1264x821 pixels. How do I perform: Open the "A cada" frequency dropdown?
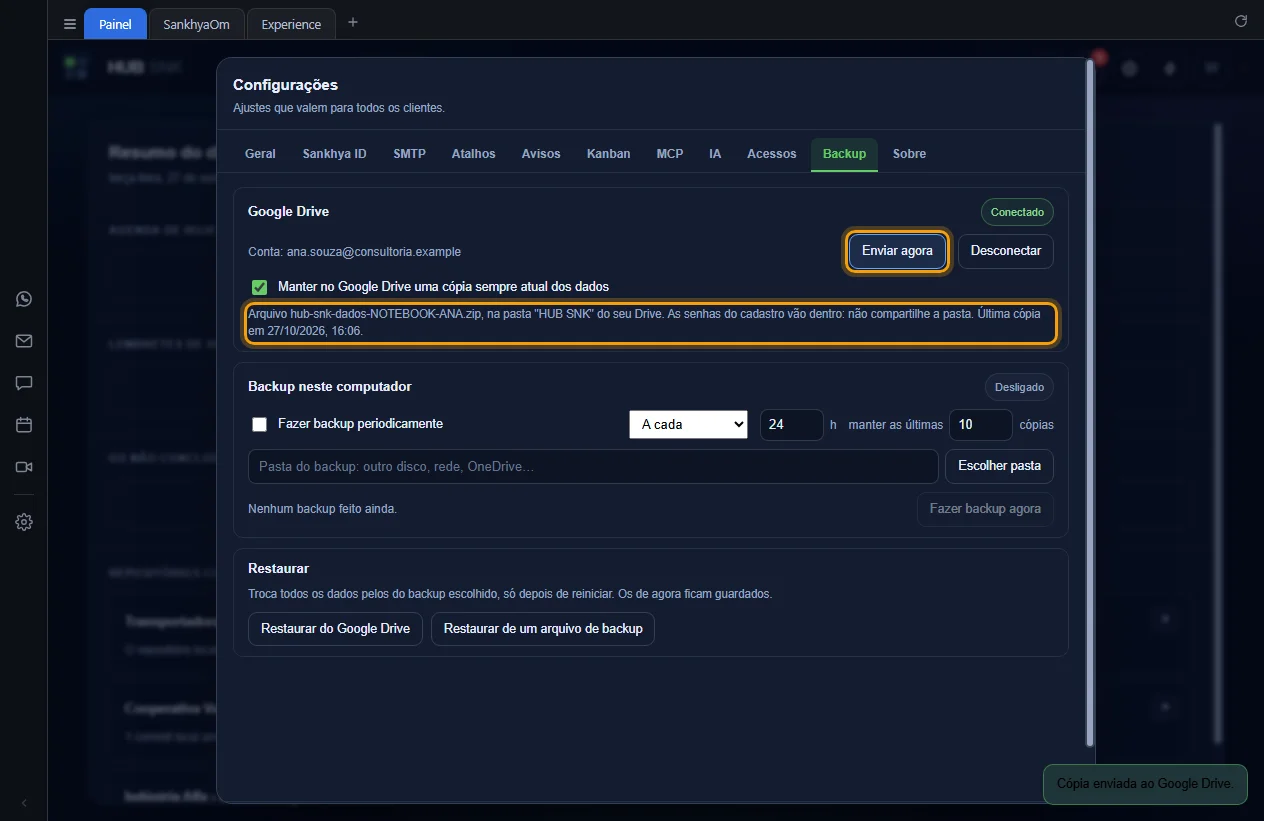pyautogui.click(x=688, y=424)
